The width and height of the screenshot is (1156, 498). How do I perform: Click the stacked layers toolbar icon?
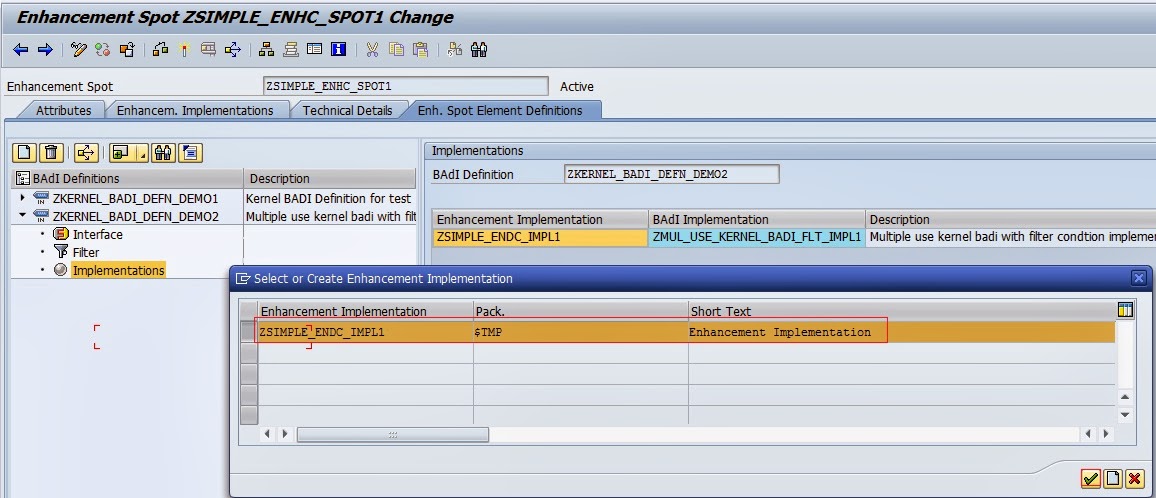coord(290,49)
